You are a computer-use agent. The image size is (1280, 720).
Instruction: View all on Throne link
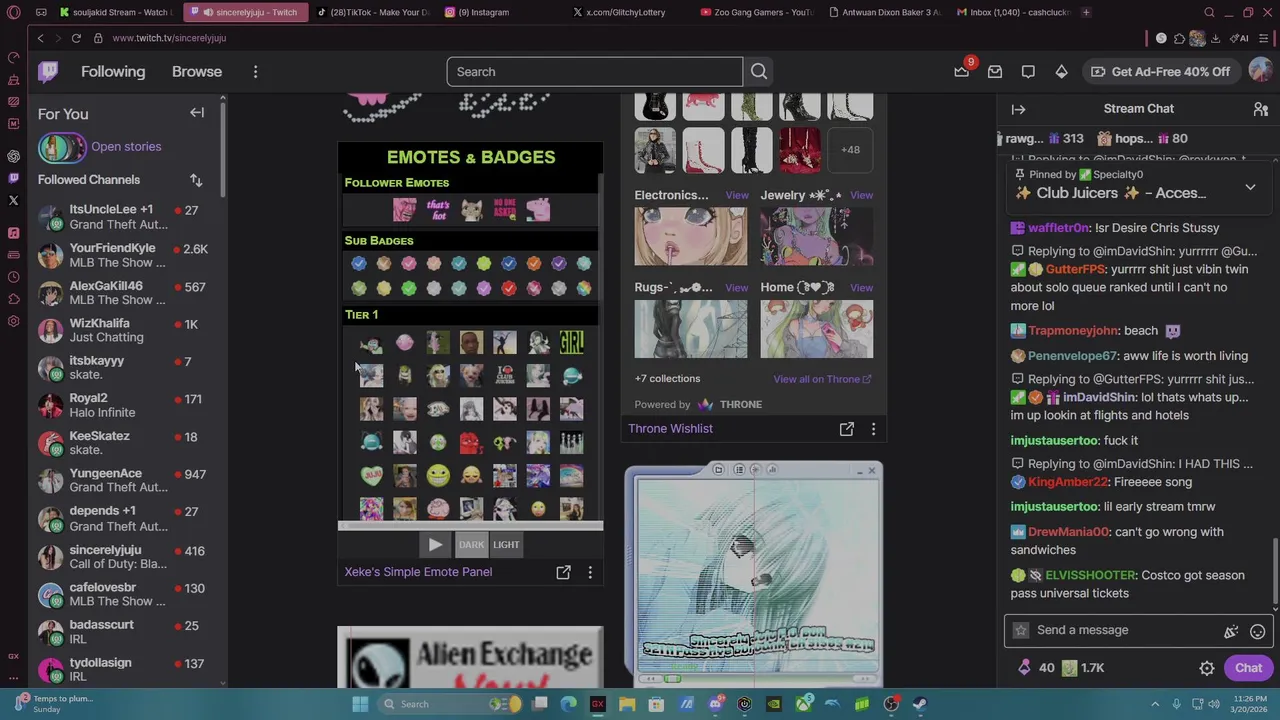tap(822, 379)
